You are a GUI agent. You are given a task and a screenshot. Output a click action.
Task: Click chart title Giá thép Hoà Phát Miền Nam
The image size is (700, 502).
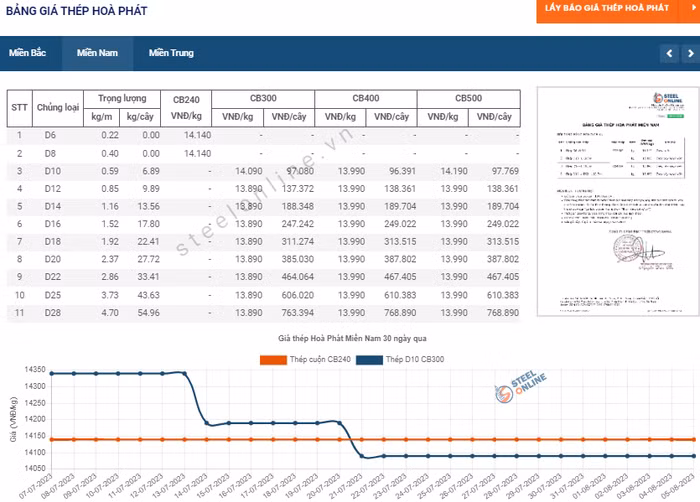[352, 339]
